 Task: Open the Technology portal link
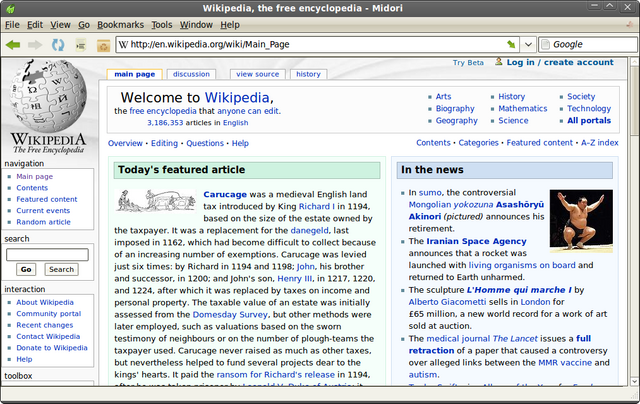[589, 109]
